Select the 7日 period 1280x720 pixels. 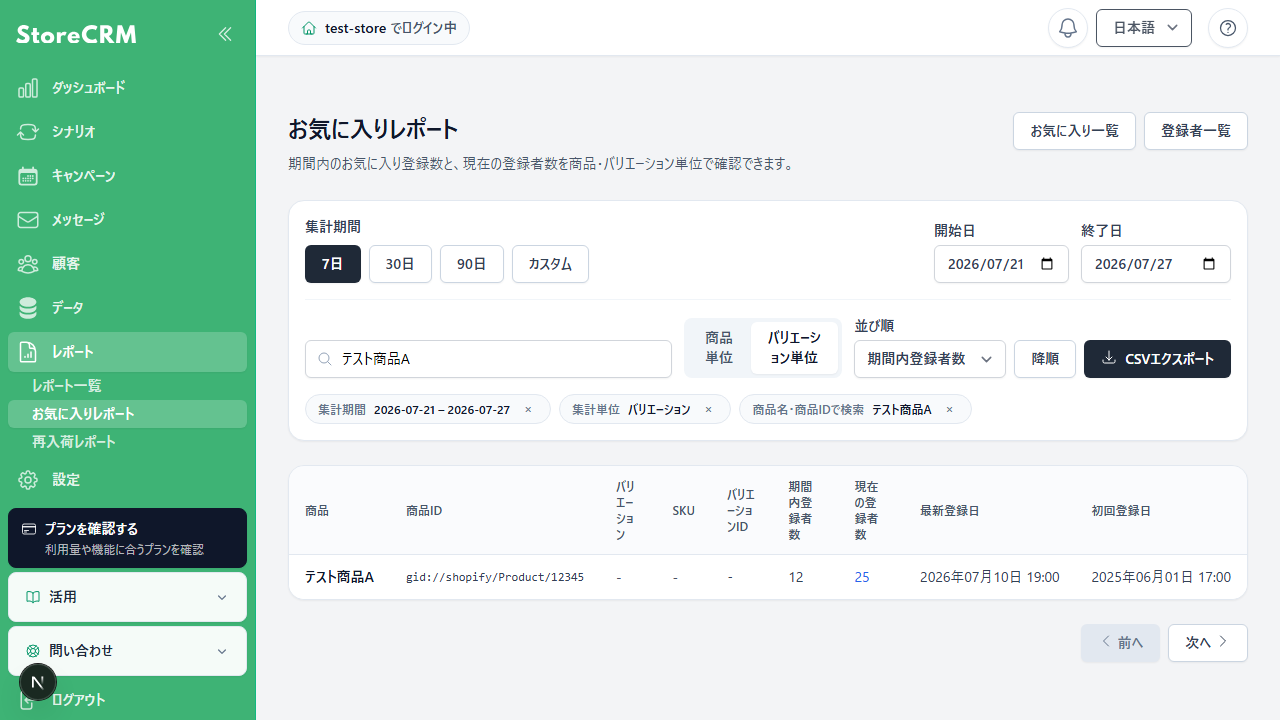tap(333, 264)
